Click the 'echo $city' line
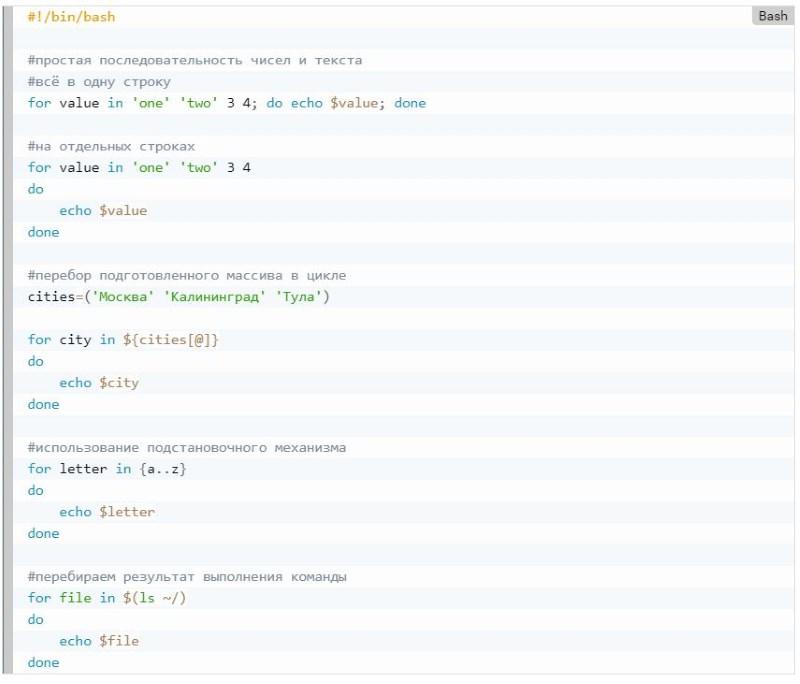 99,383
